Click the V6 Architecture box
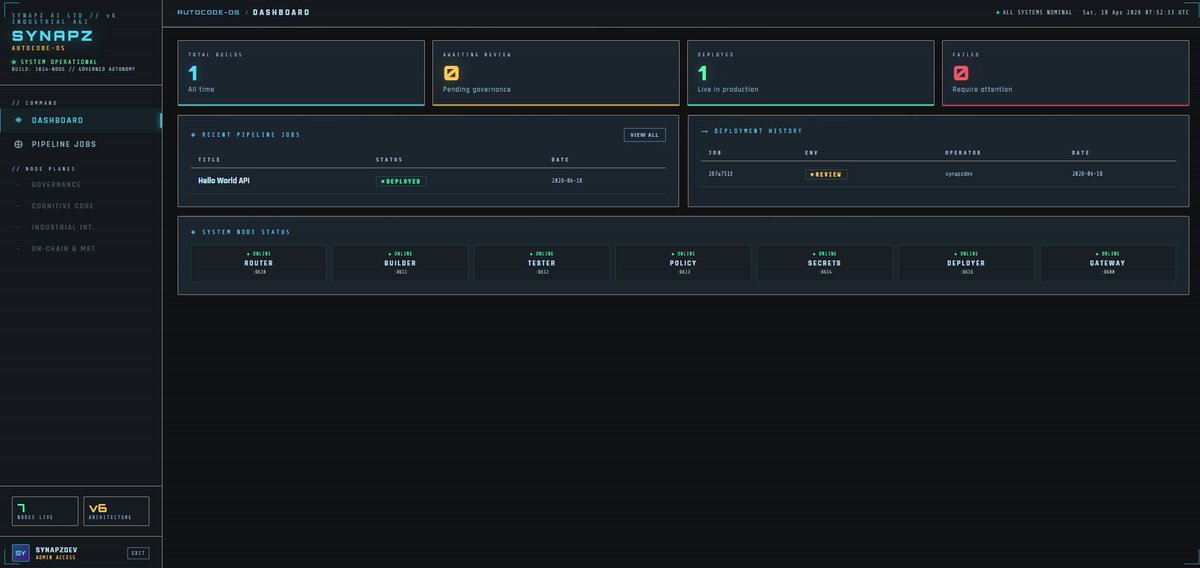Image resolution: width=1200 pixels, height=568 pixels. coord(116,511)
